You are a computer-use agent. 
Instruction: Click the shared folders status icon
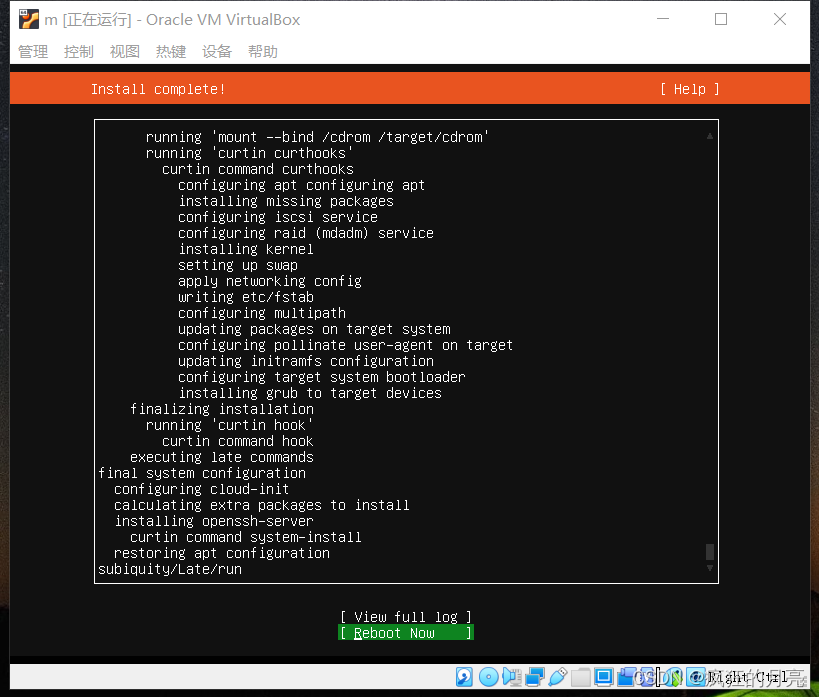click(581, 676)
